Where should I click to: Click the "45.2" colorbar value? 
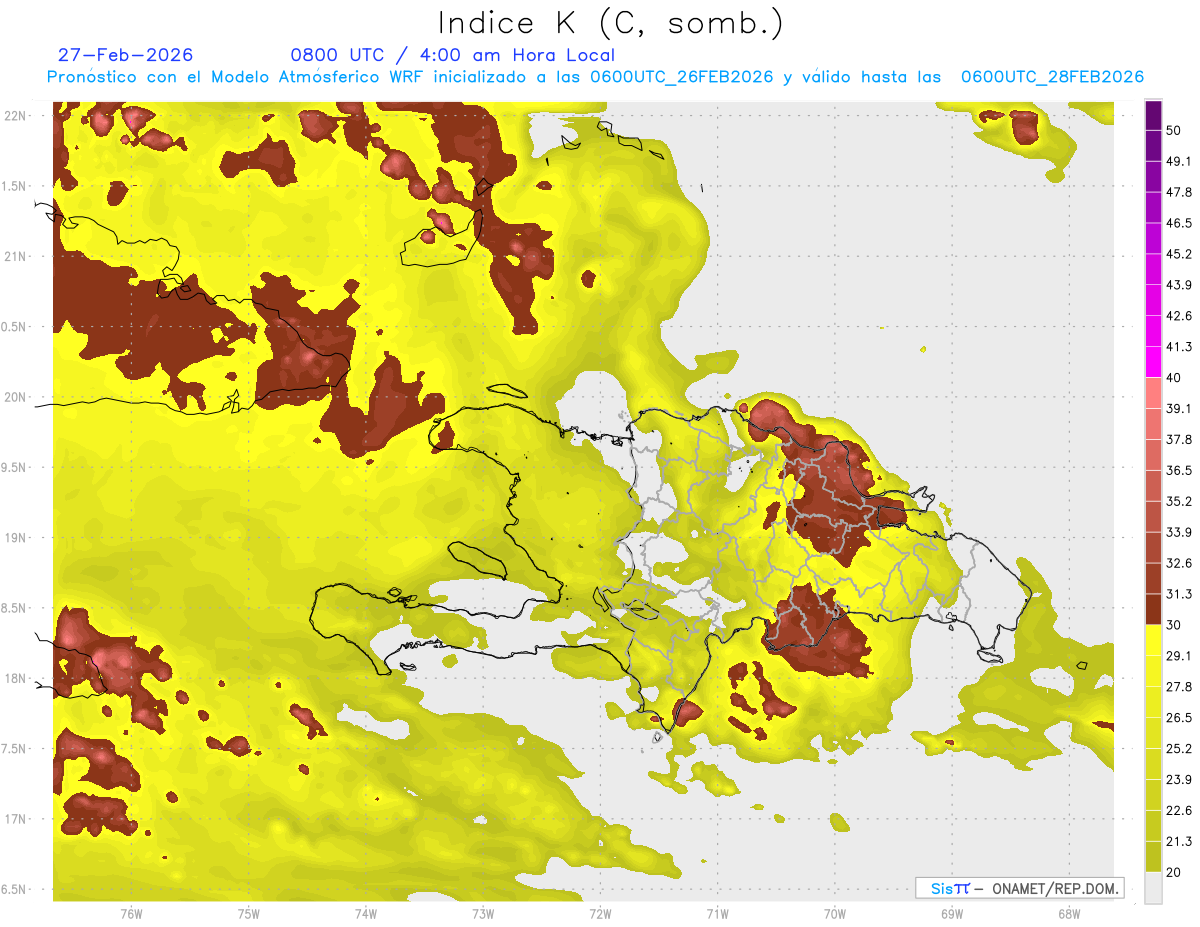click(x=1179, y=254)
